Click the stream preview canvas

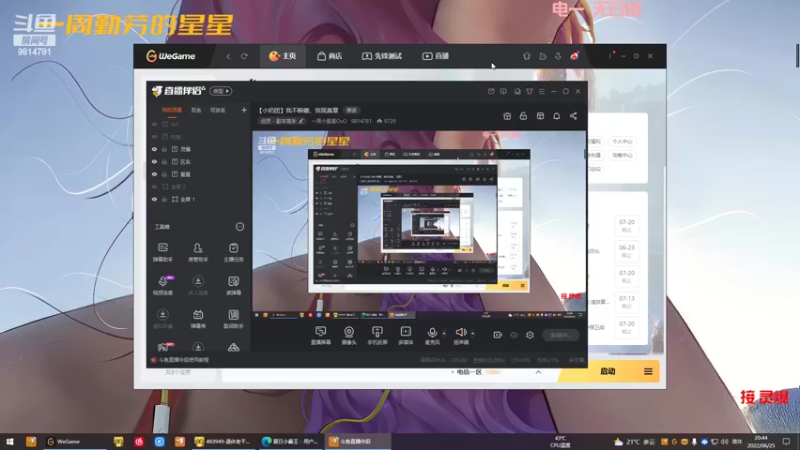pyautogui.click(x=418, y=226)
